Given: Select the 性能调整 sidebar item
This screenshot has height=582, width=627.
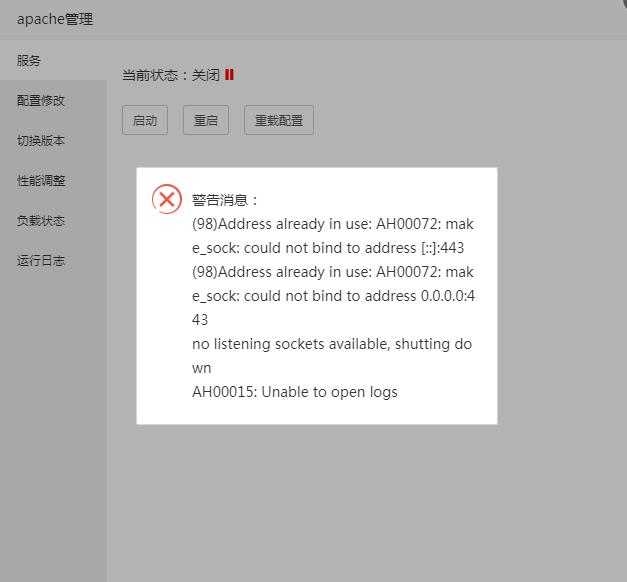Looking at the screenshot, I should click(x=53, y=180).
